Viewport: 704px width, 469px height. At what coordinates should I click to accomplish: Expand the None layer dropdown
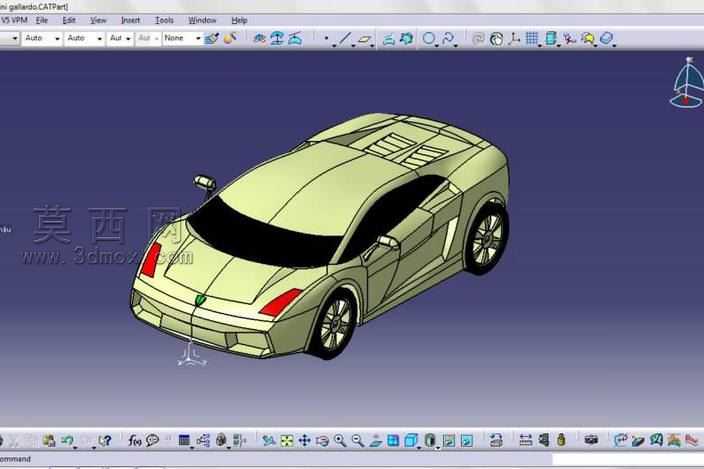198,39
